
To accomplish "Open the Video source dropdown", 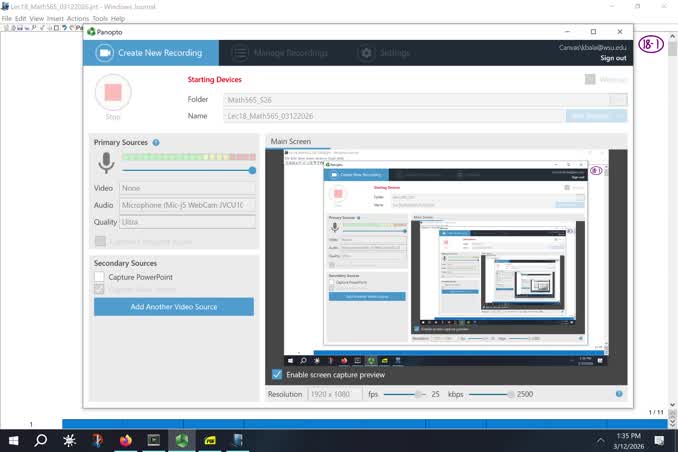I will 187,188.
